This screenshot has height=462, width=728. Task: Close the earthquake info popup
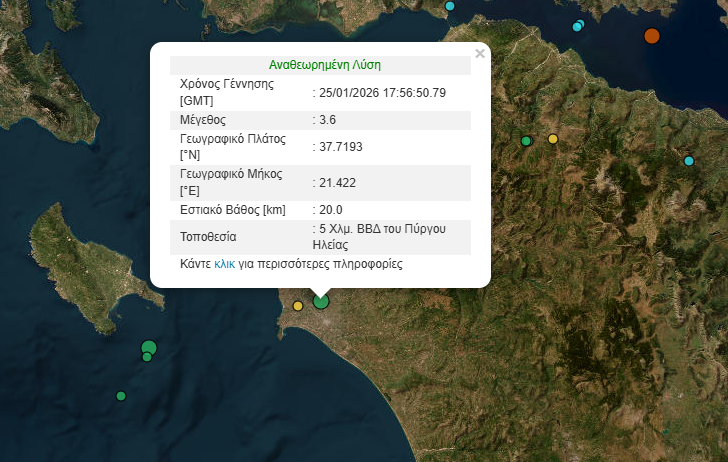click(480, 54)
